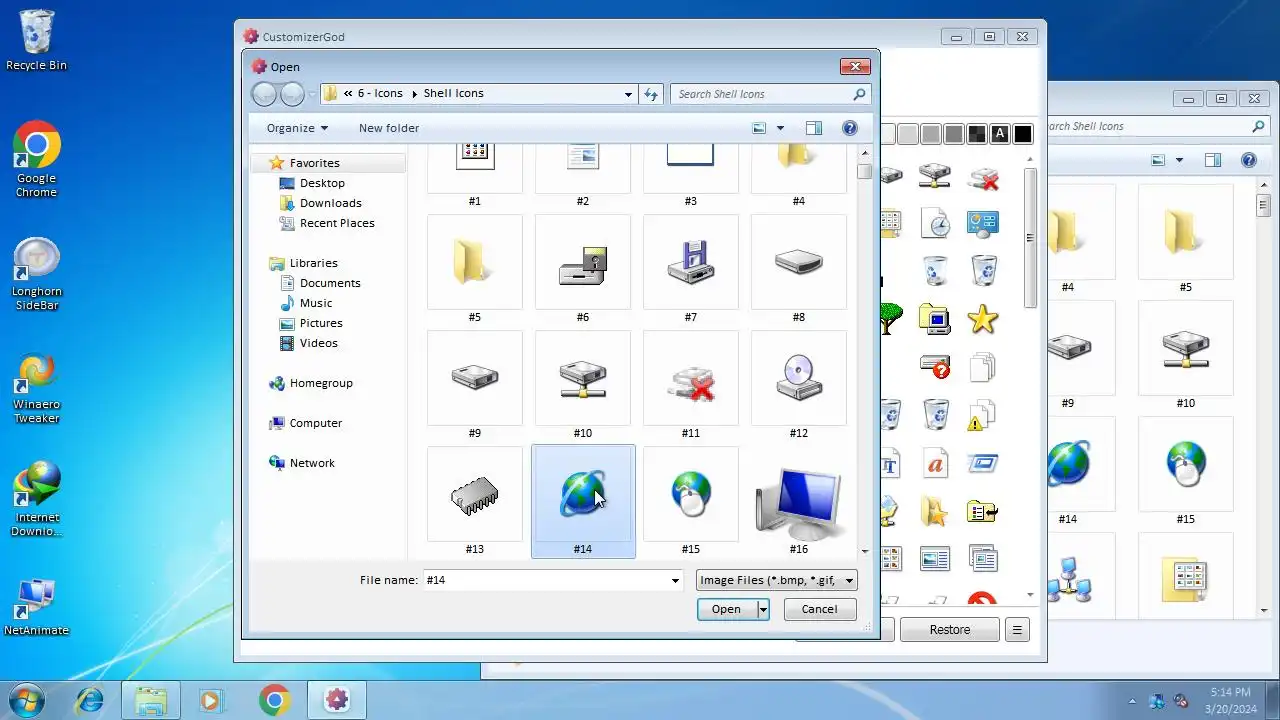Select the #5 folder icon in Open dialog
The height and width of the screenshot is (720, 1280).
[475, 270]
